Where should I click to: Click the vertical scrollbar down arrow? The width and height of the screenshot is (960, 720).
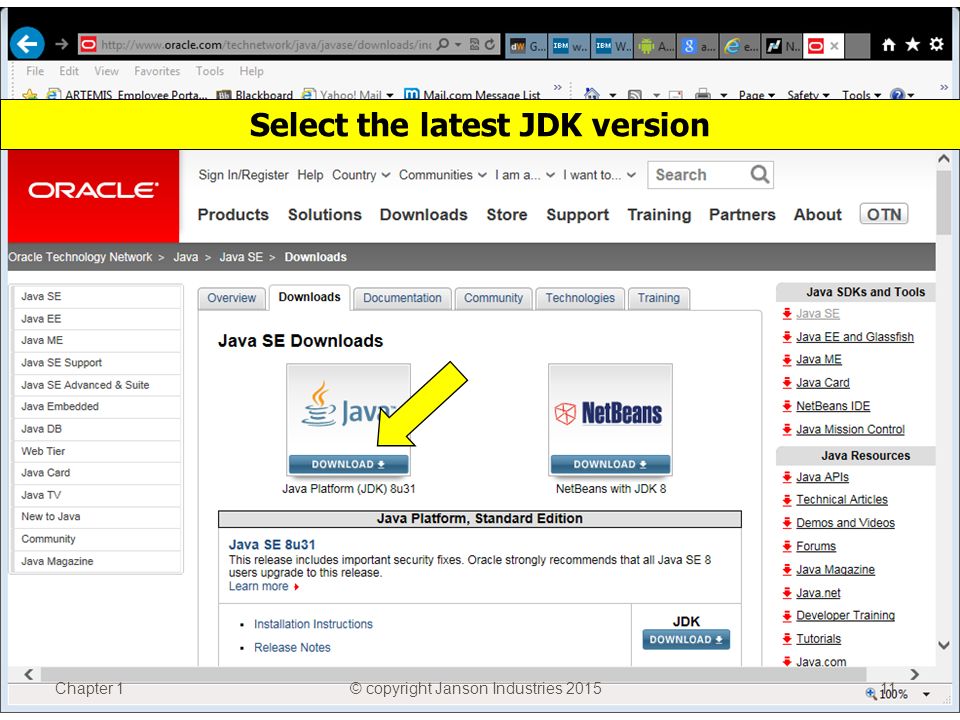[943, 645]
